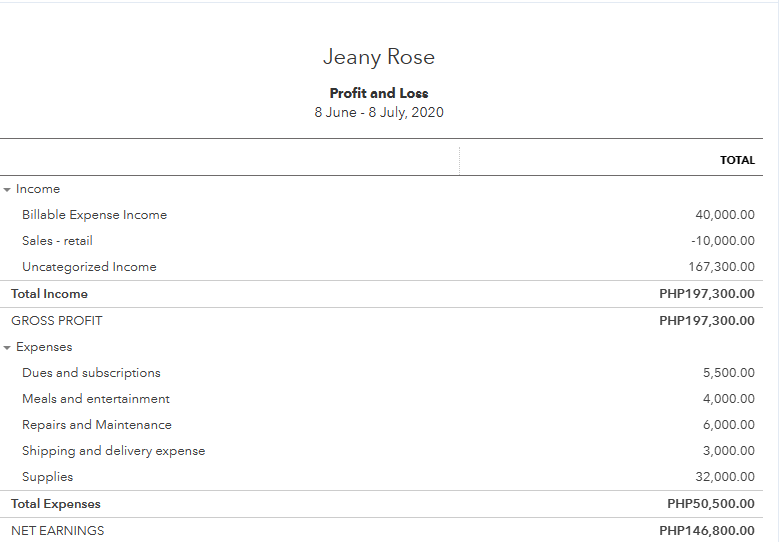This screenshot has height=542, width=781.
Task: Open the Billable Expense Income account
Action: [x=94, y=215]
